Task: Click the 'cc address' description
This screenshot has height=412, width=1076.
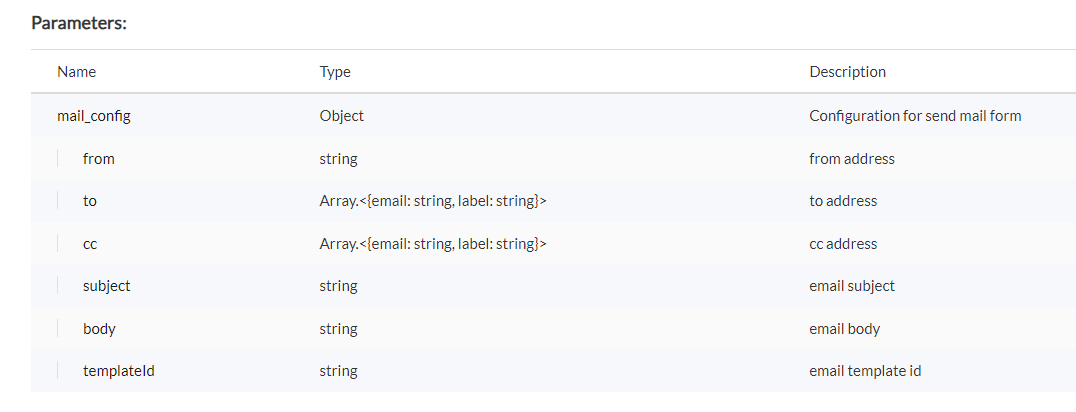Action: coord(843,244)
